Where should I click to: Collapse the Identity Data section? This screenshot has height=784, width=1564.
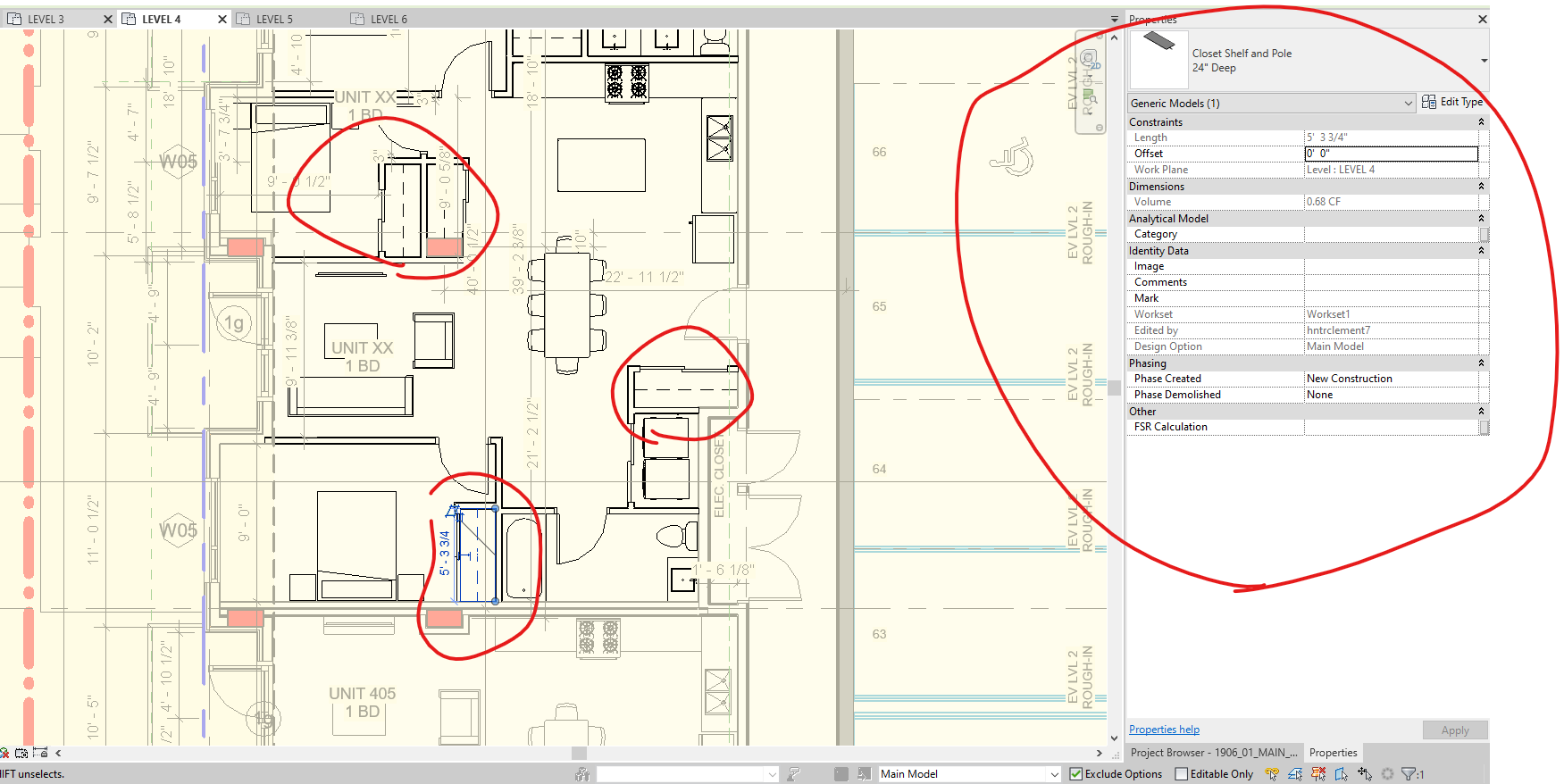click(x=1481, y=251)
